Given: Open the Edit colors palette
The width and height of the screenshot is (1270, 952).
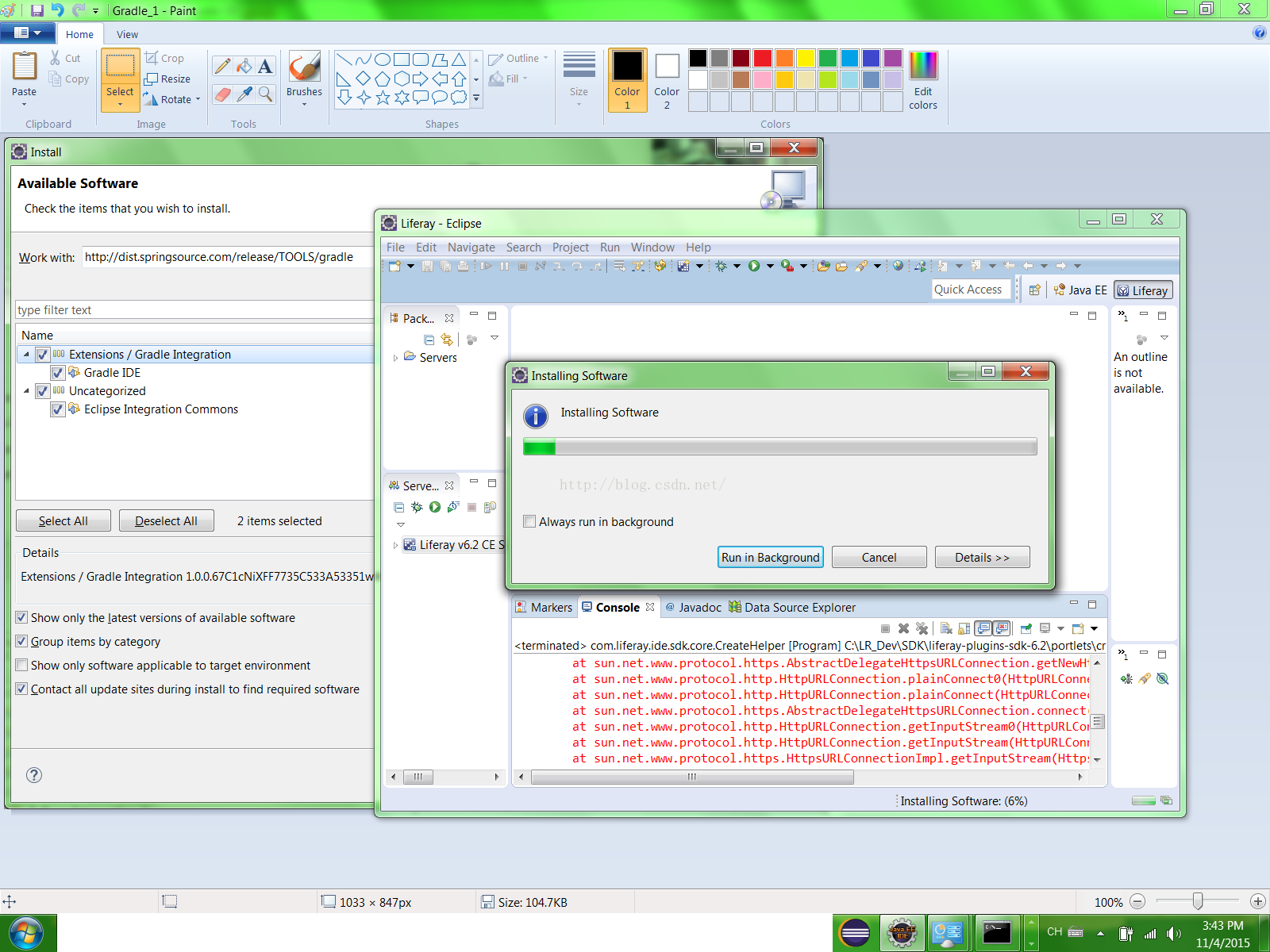Looking at the screenshot, I should pyautogui.click(x=922, y=80).
